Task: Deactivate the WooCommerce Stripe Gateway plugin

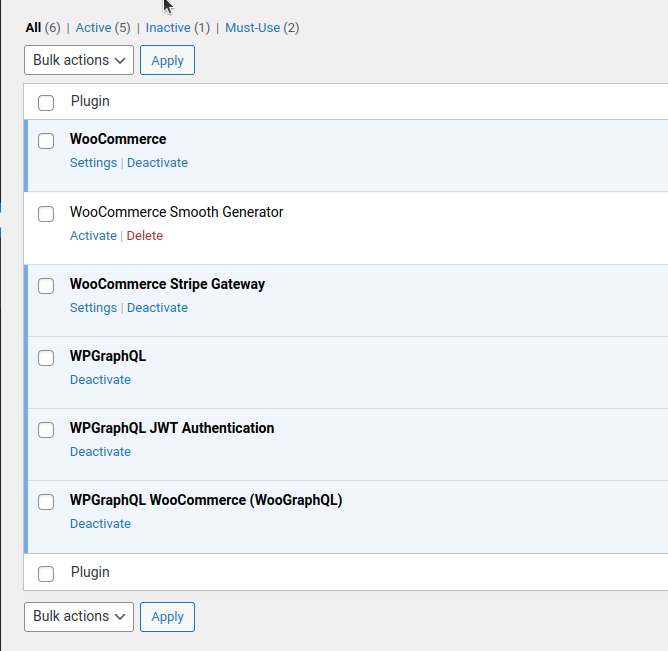Action: (x=157, y=308)
